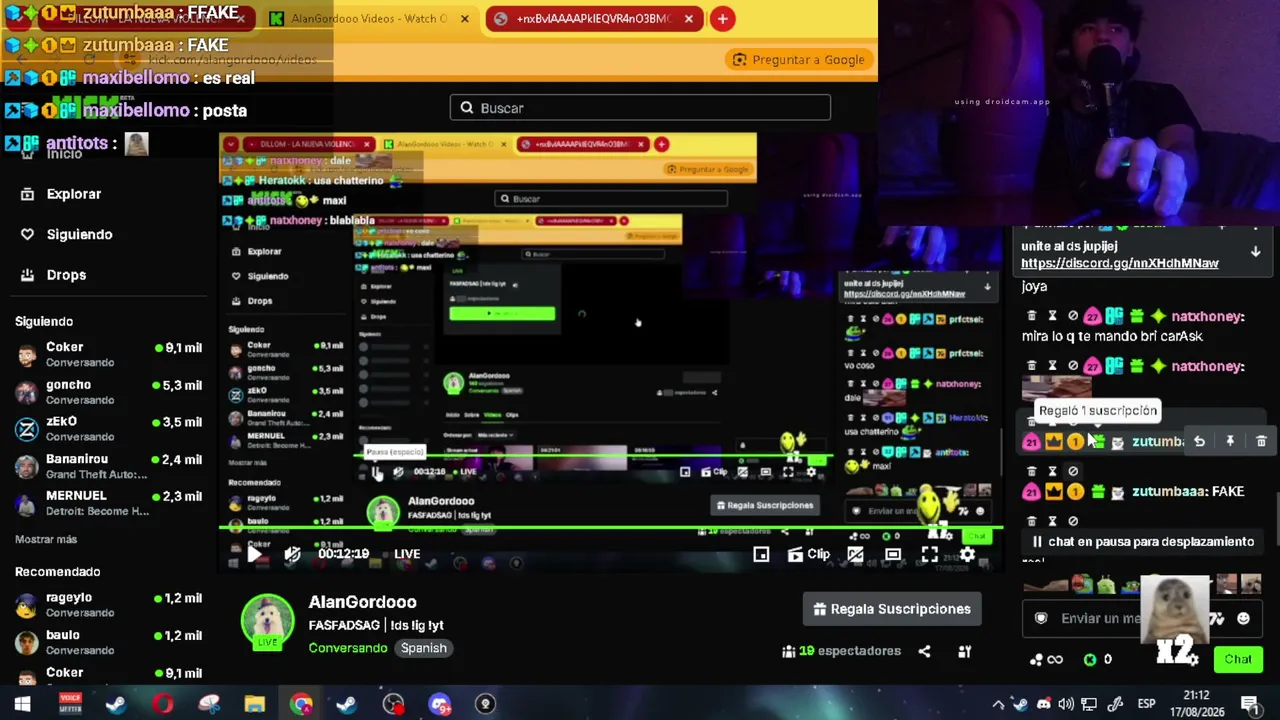Select Drops in the sidebar menu
The height and width of the screenshot is (720, 1280).
point(66,275)
